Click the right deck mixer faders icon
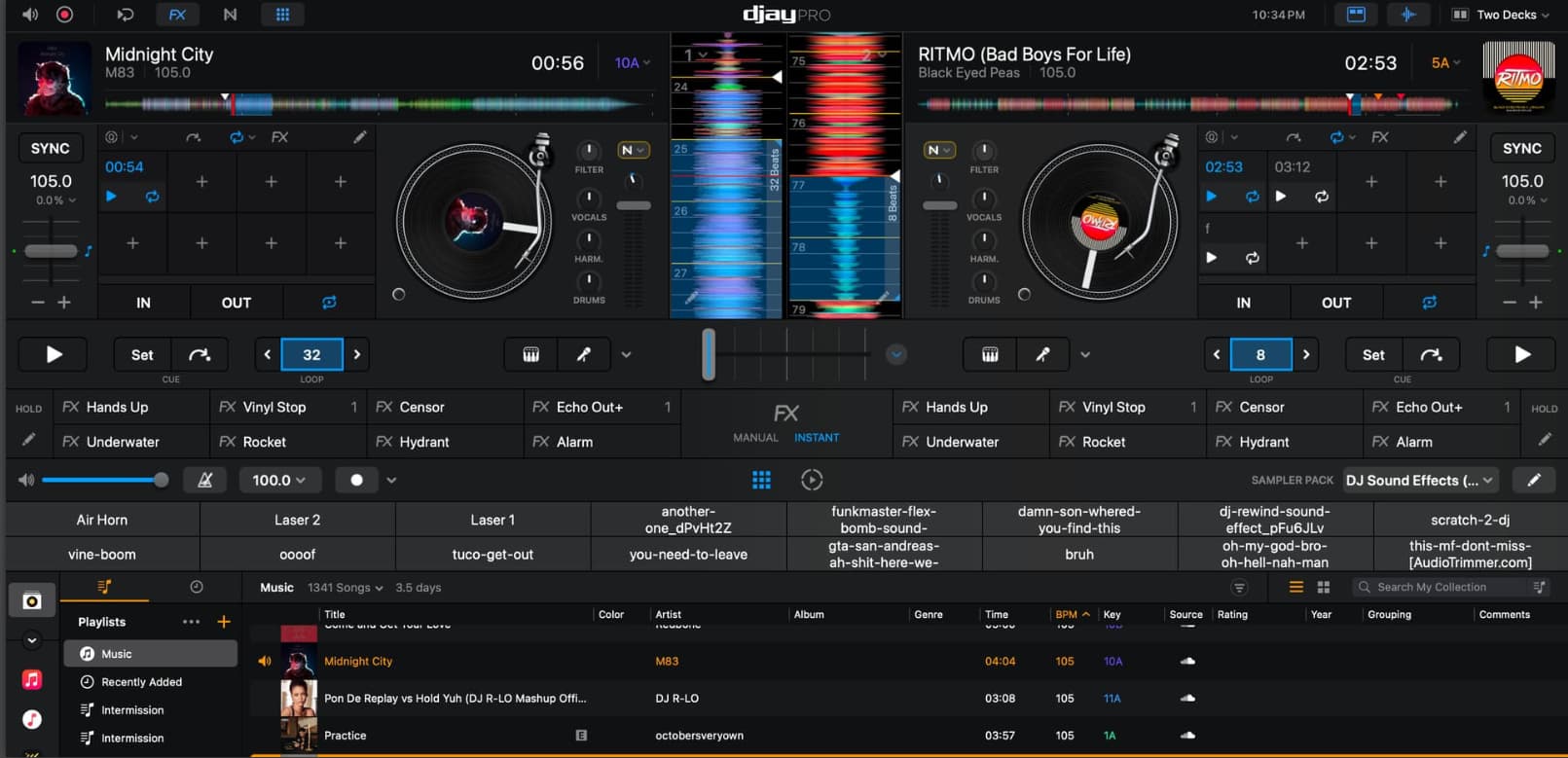 [990, 354]
